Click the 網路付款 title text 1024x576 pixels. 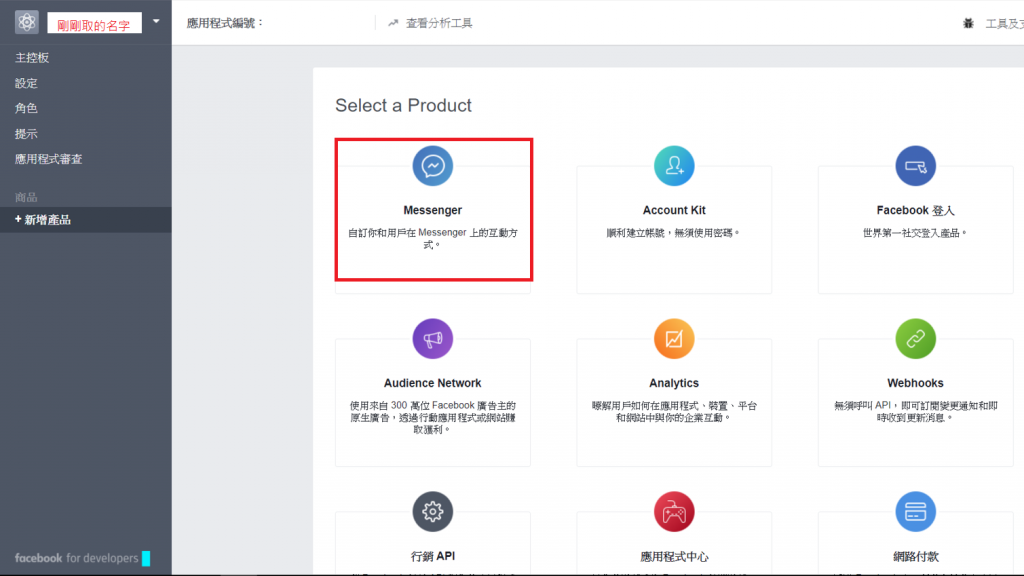(916, 557)
